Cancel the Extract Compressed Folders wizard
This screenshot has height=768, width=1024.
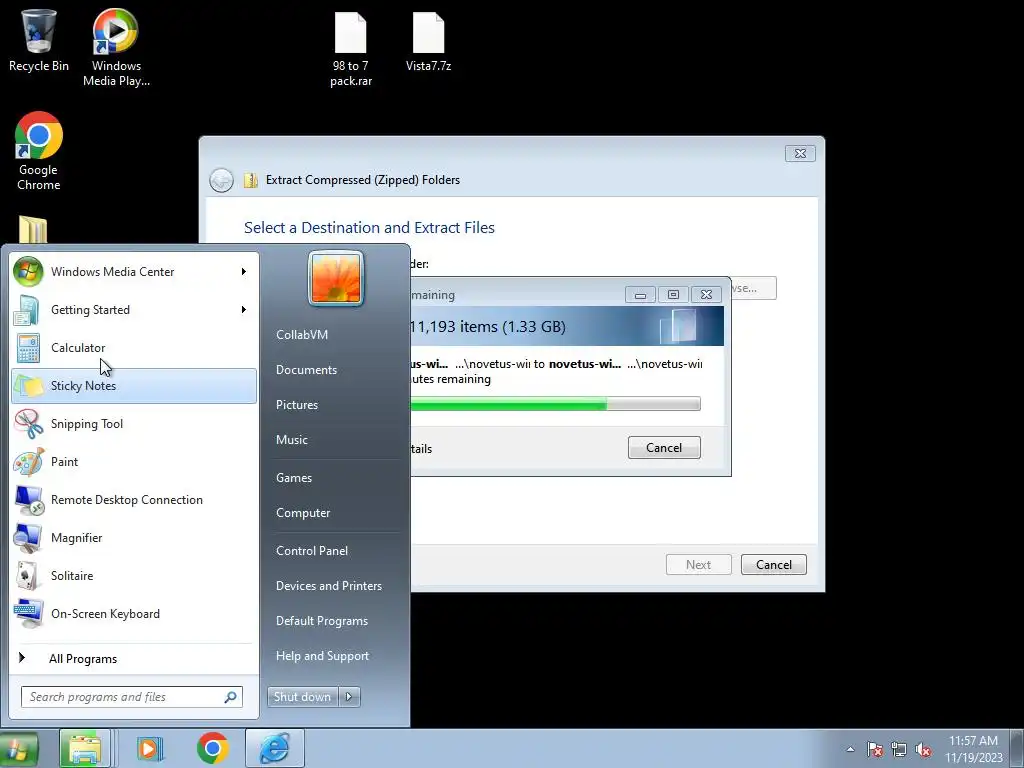[x=774, y=565]
